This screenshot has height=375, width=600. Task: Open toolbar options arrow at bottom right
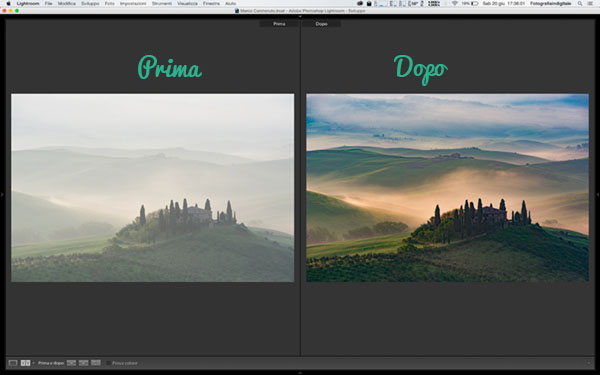click(x=589, y=363)
